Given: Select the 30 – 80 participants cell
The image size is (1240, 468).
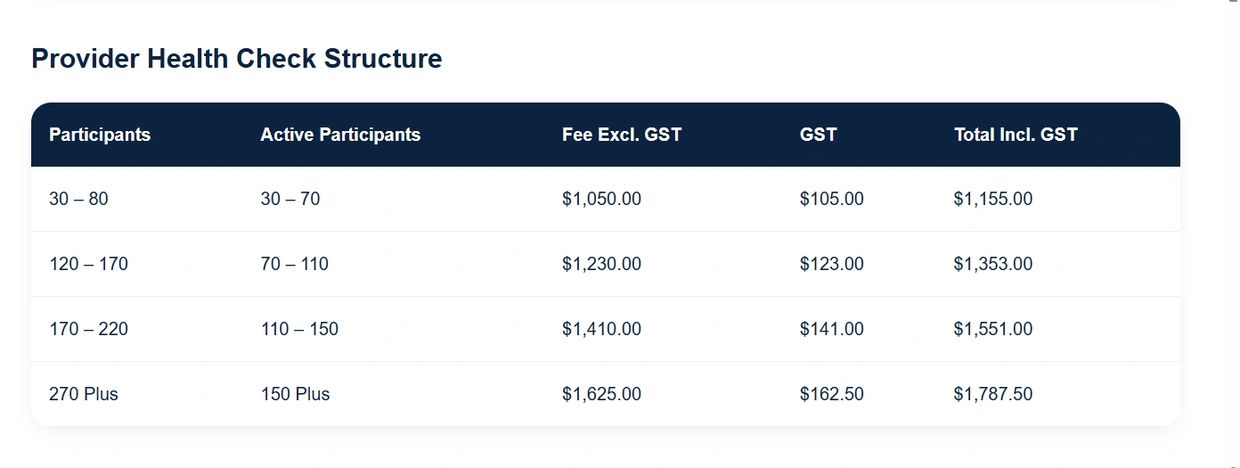Looking at the screenshot, I should pos(78,199).
